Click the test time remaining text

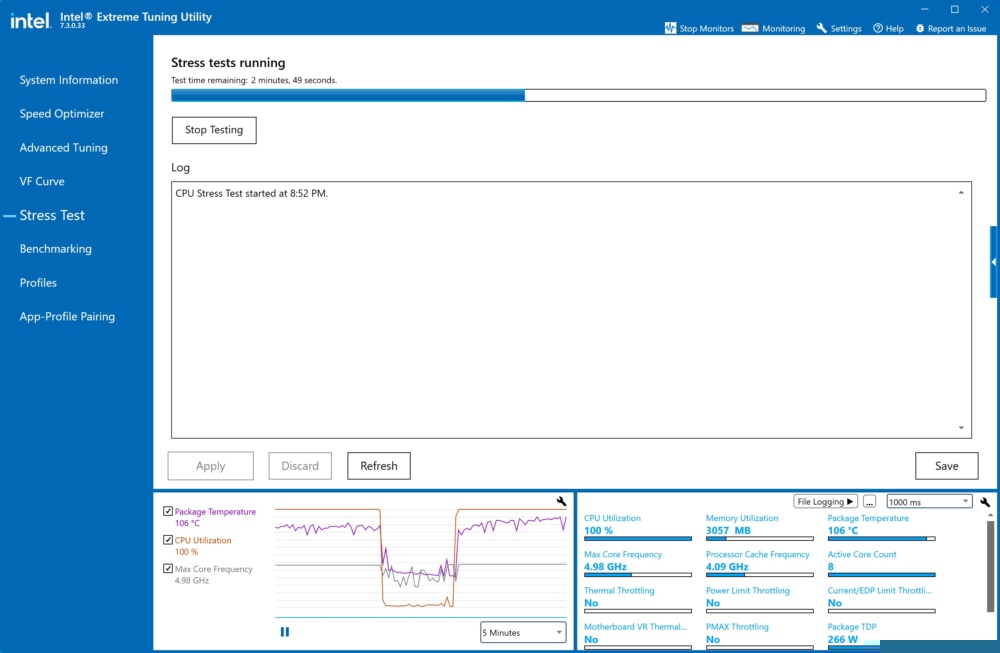coord(254,80)
